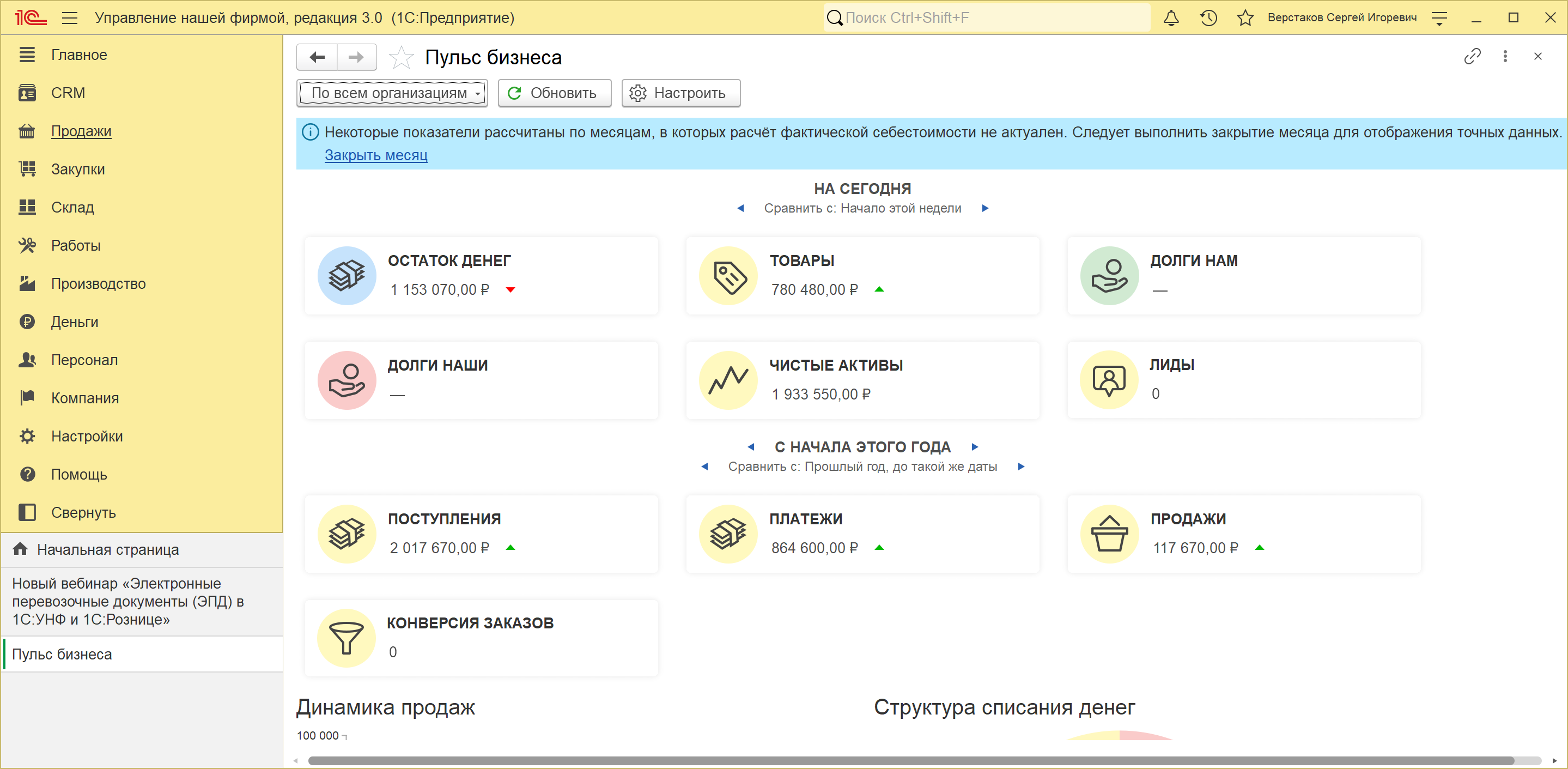Go forward with the right arrow button

(356, 57)
